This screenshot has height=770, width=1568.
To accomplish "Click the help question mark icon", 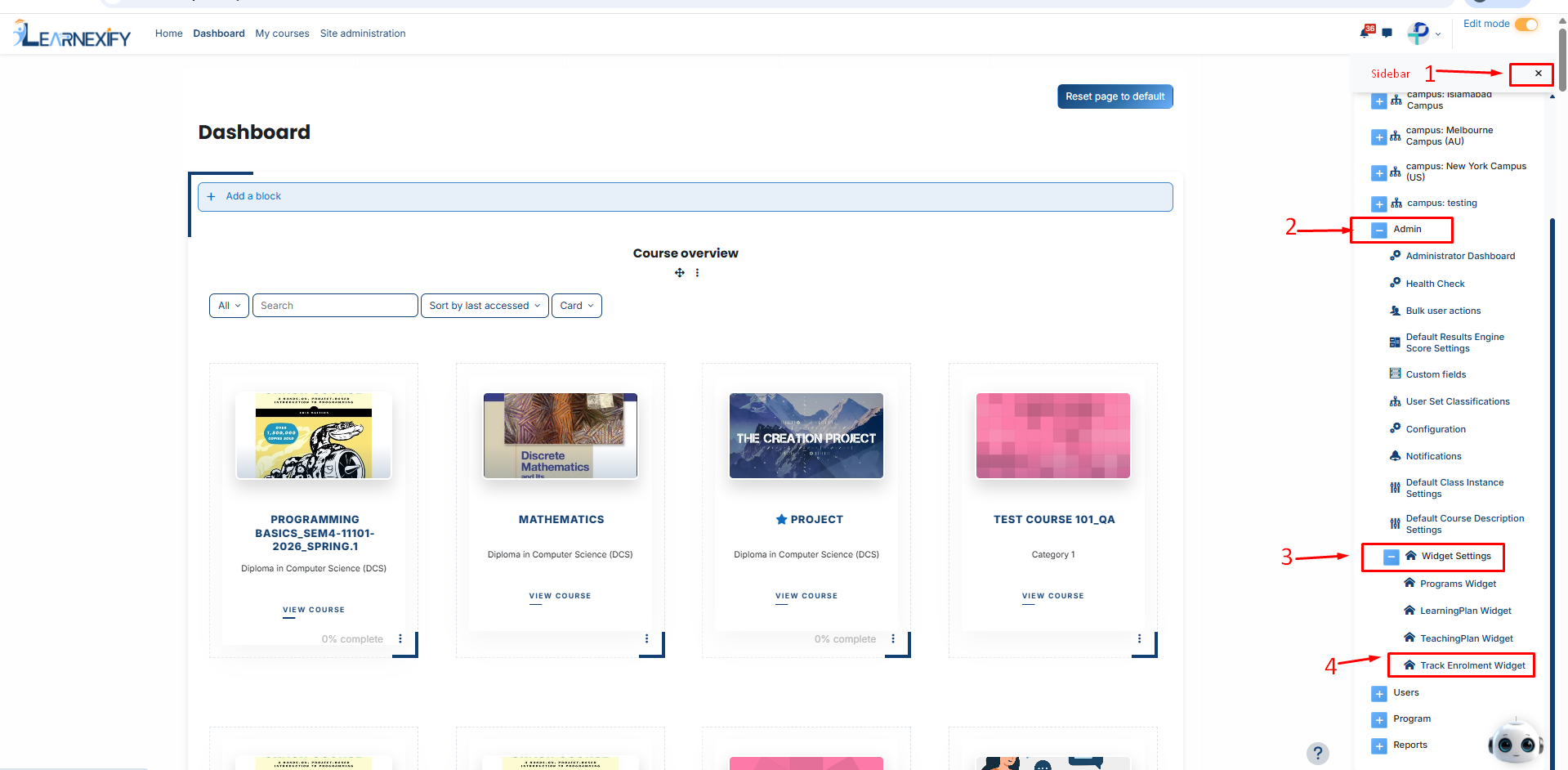I will coord(1317,753).
